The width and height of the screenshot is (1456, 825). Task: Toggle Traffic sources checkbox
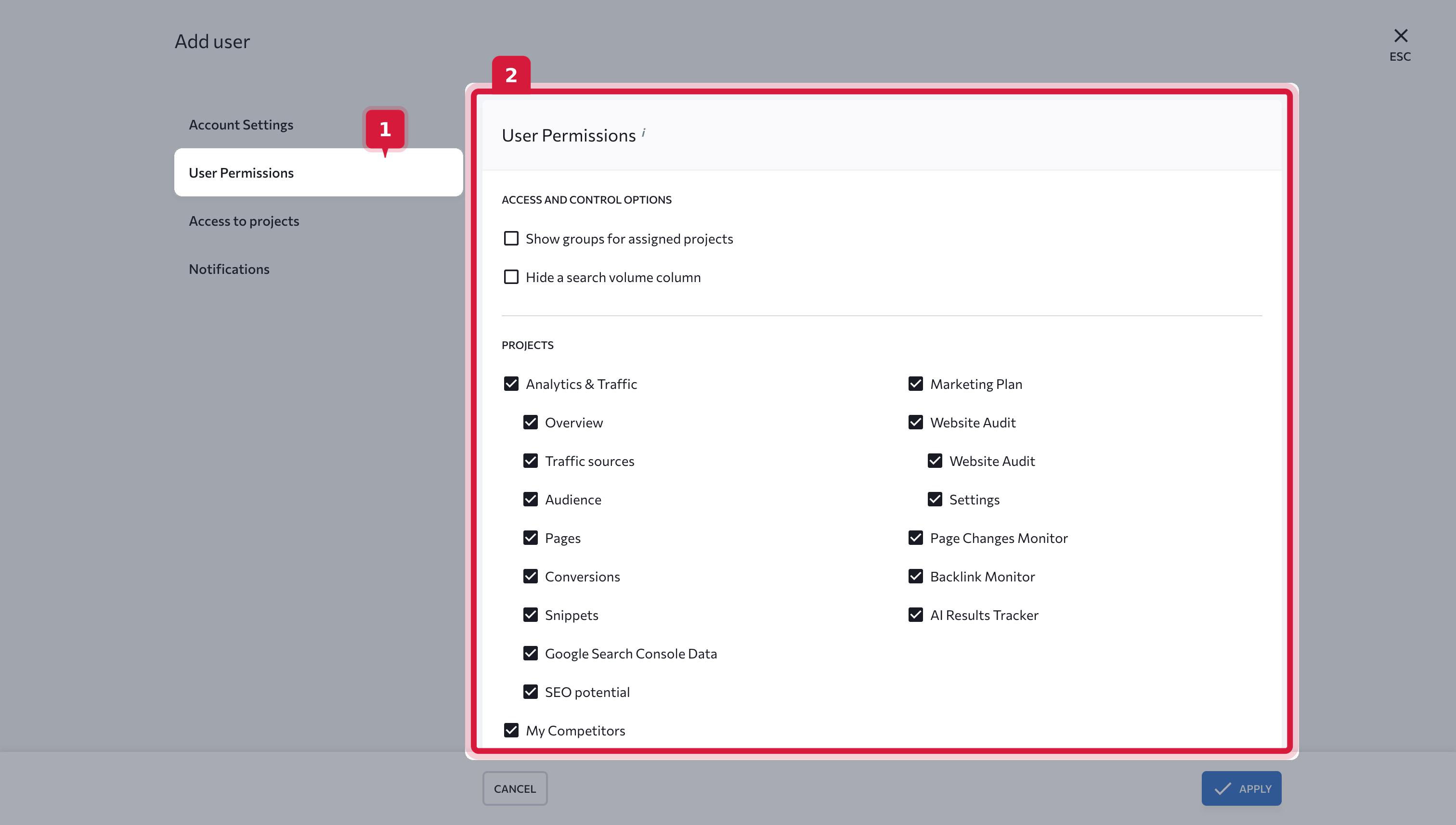[x=531, y=461]
